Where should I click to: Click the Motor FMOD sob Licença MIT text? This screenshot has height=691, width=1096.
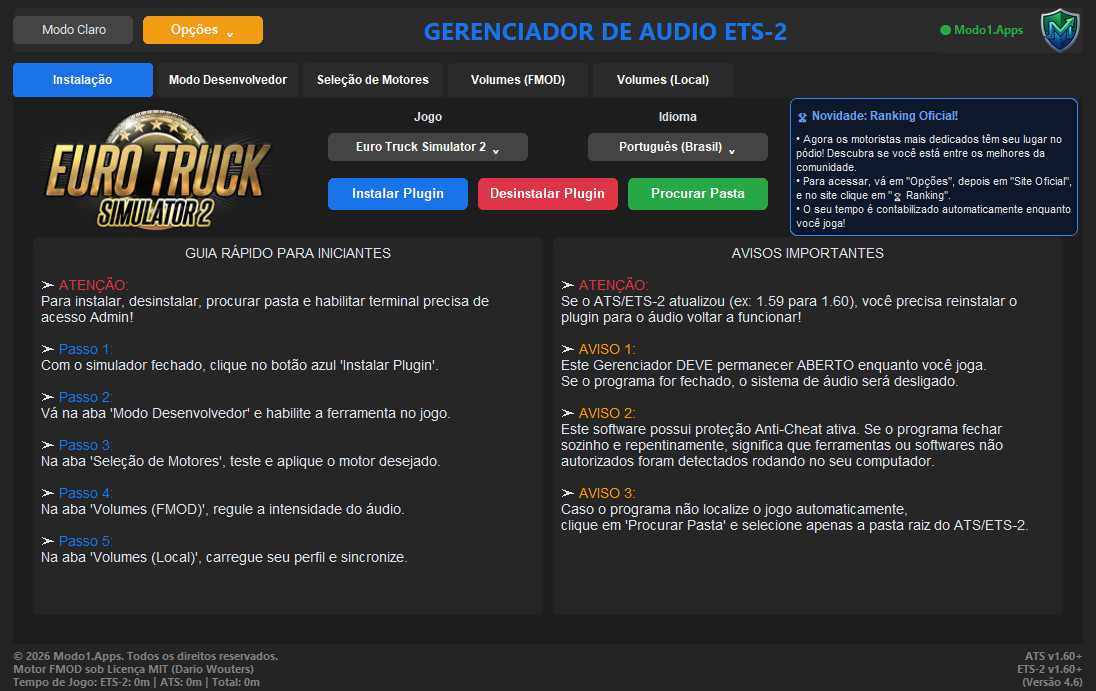134,669
